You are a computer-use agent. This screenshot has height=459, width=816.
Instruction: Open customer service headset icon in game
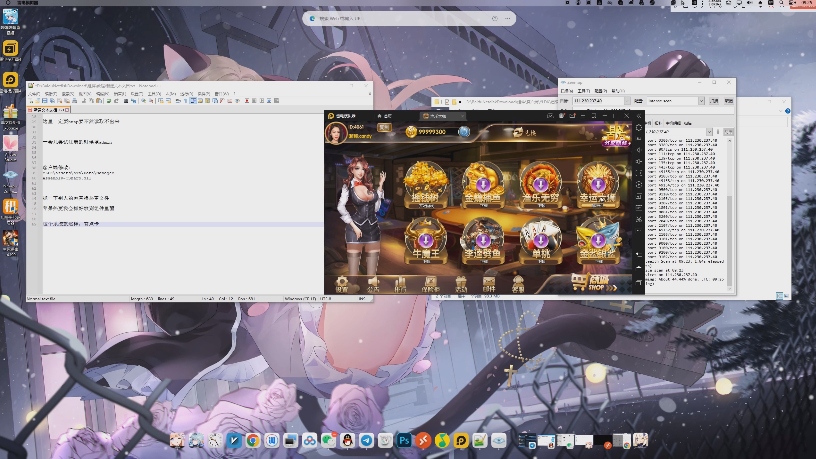coord(518,285)
